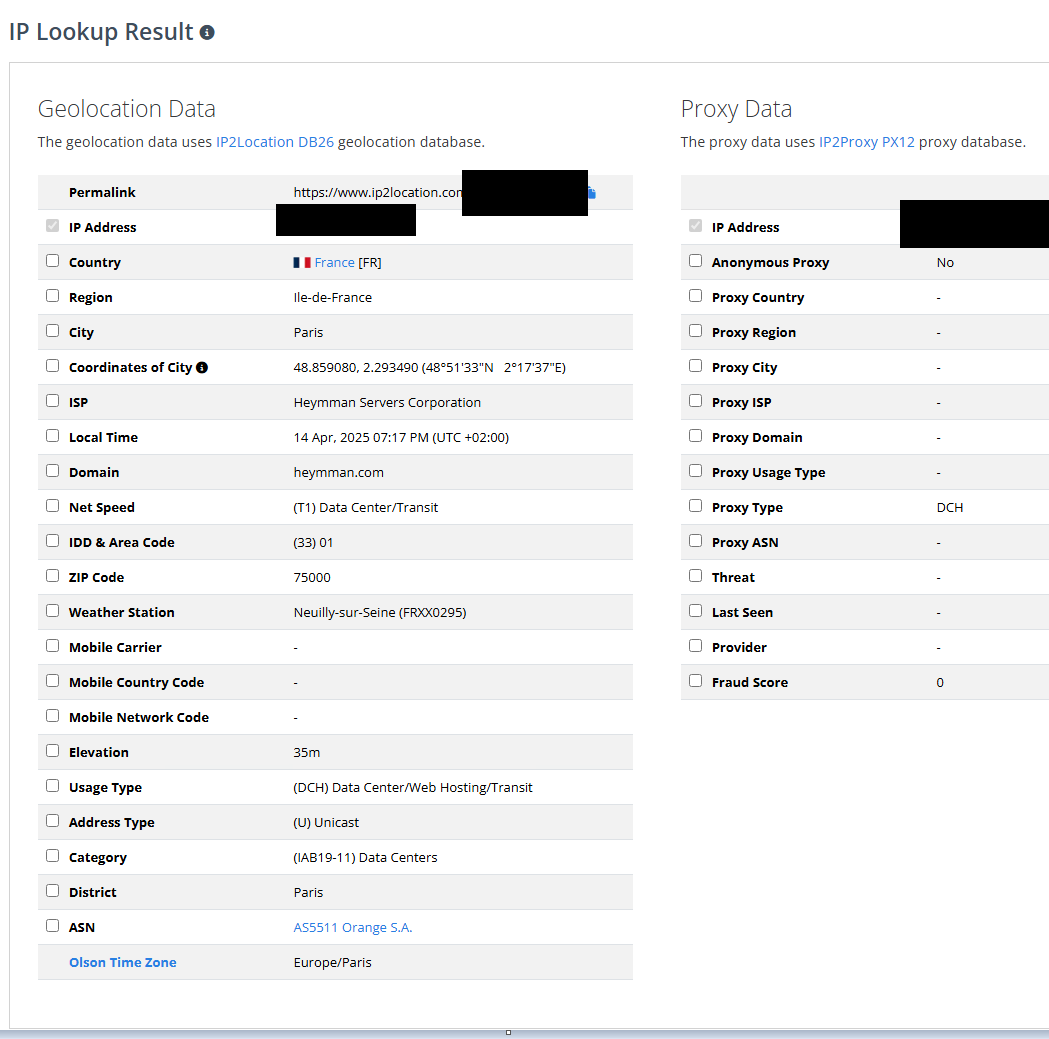Click the permalink URL text

point(377,193)
